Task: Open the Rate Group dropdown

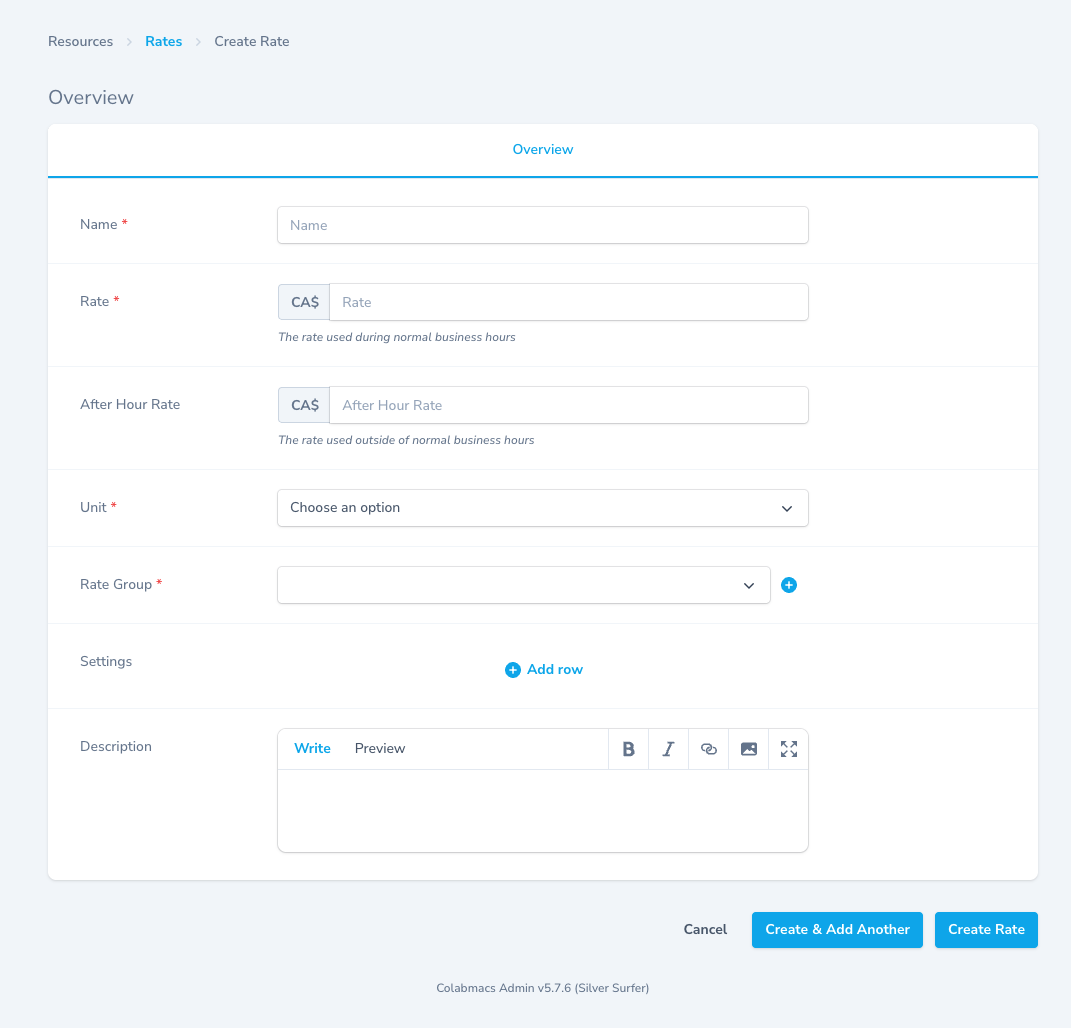Action: [749, 585]
